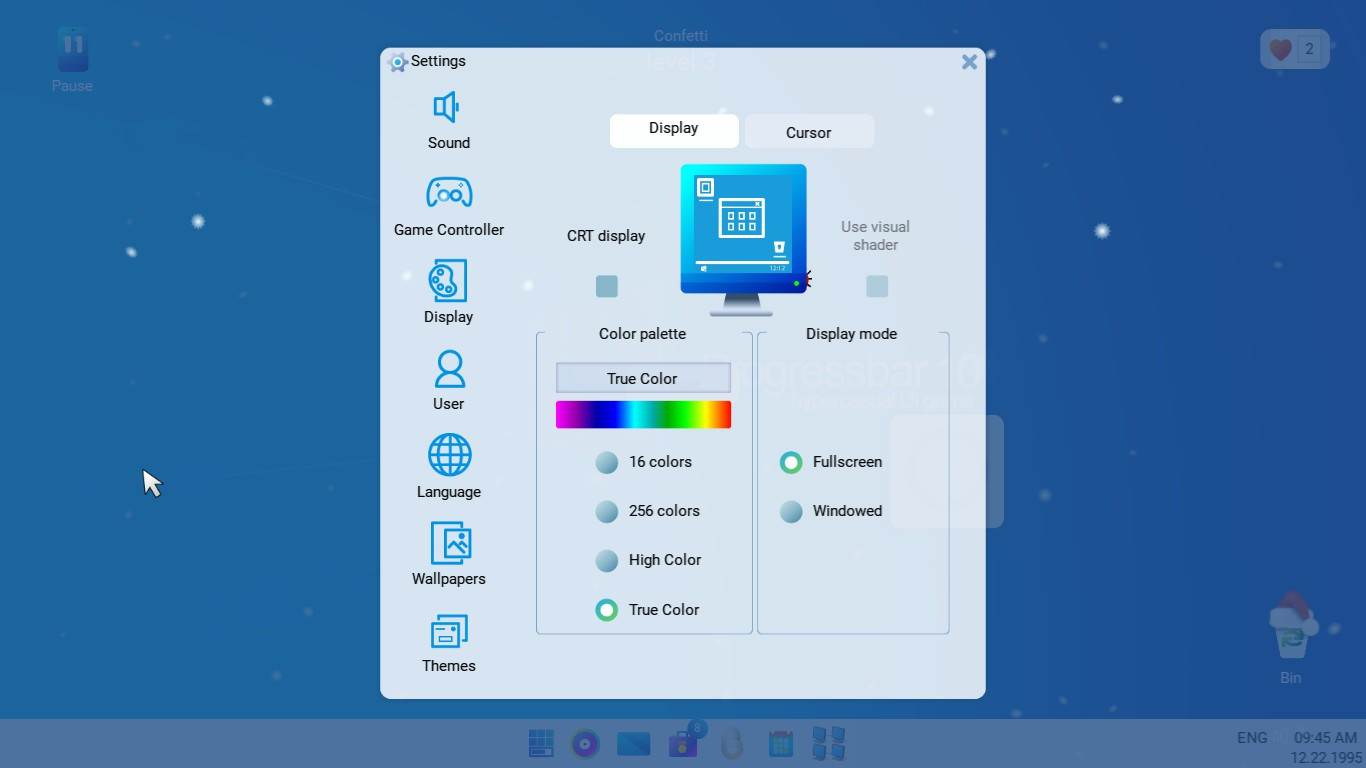Viewport: 1366px width, 768px height.
Task: Open the Wallpapers settings section
Action: coord(447,552)
